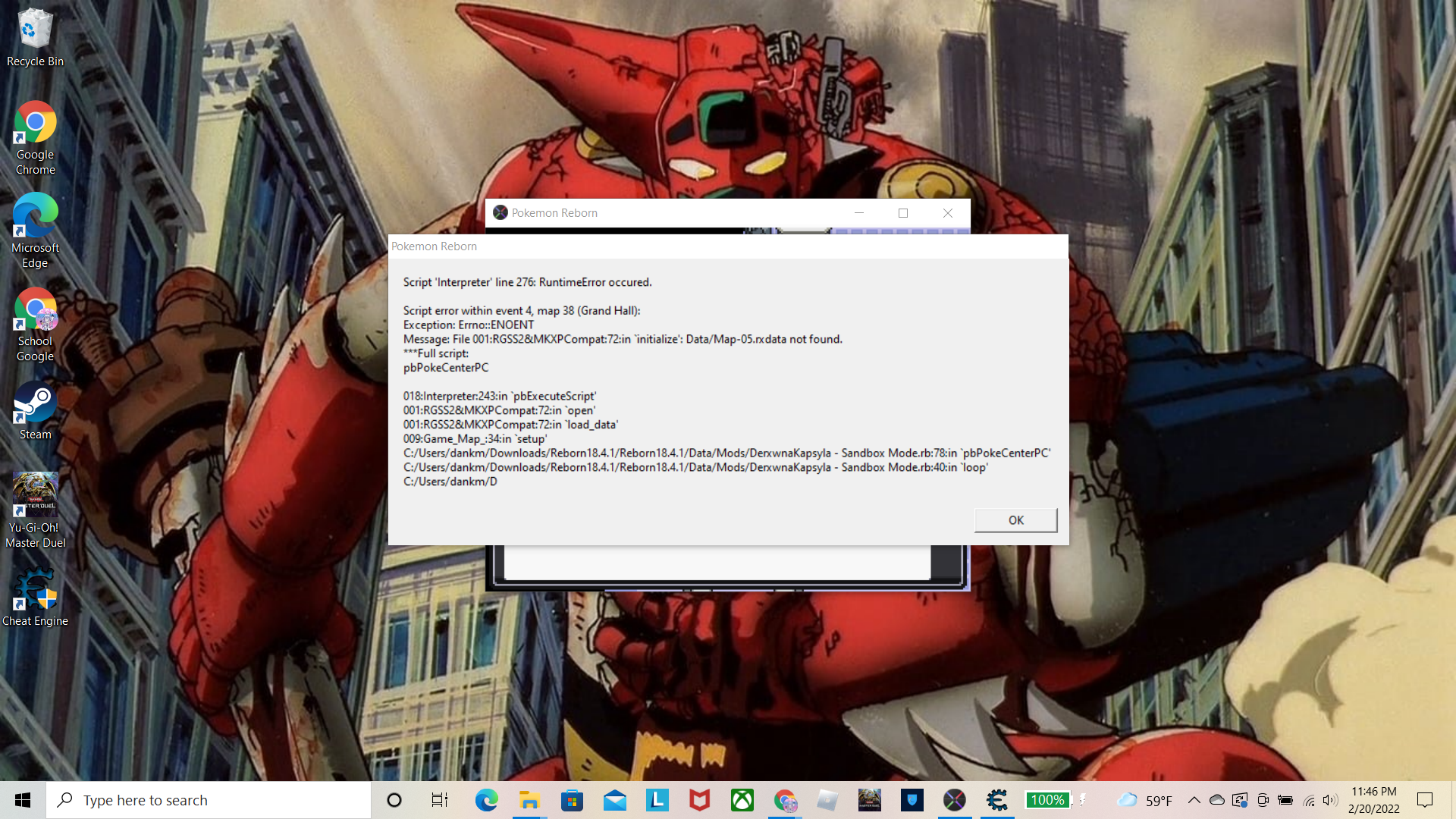Click the 'C:/Users/dankm/D' truncated path line

tap(450, 482)
